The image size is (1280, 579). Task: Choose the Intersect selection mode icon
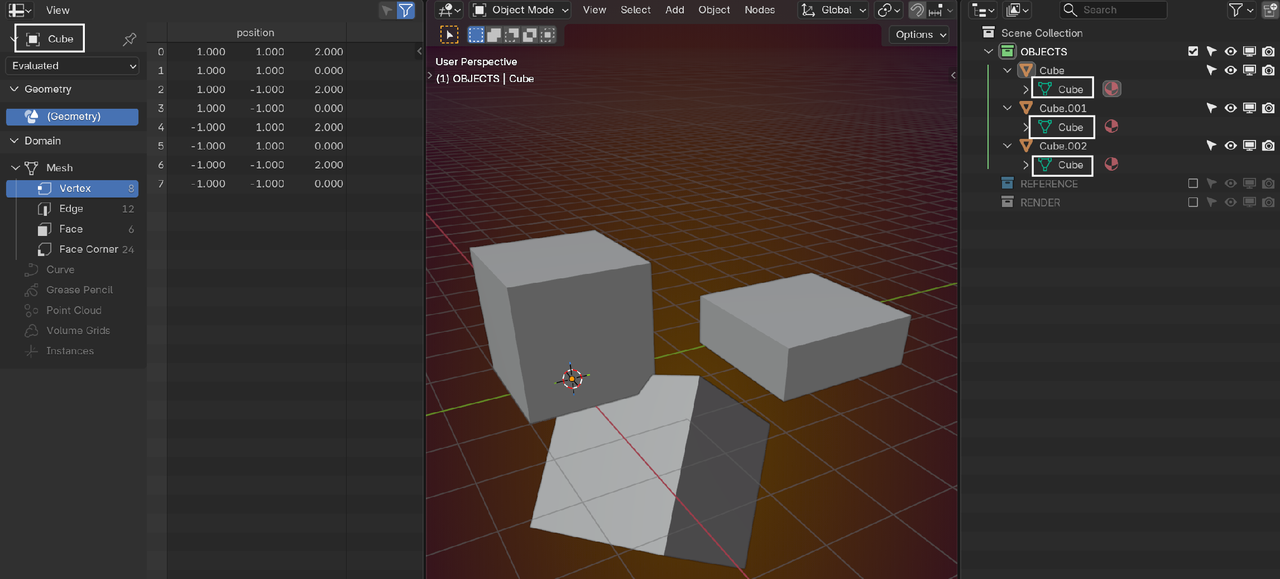click(x=547, y=35)
